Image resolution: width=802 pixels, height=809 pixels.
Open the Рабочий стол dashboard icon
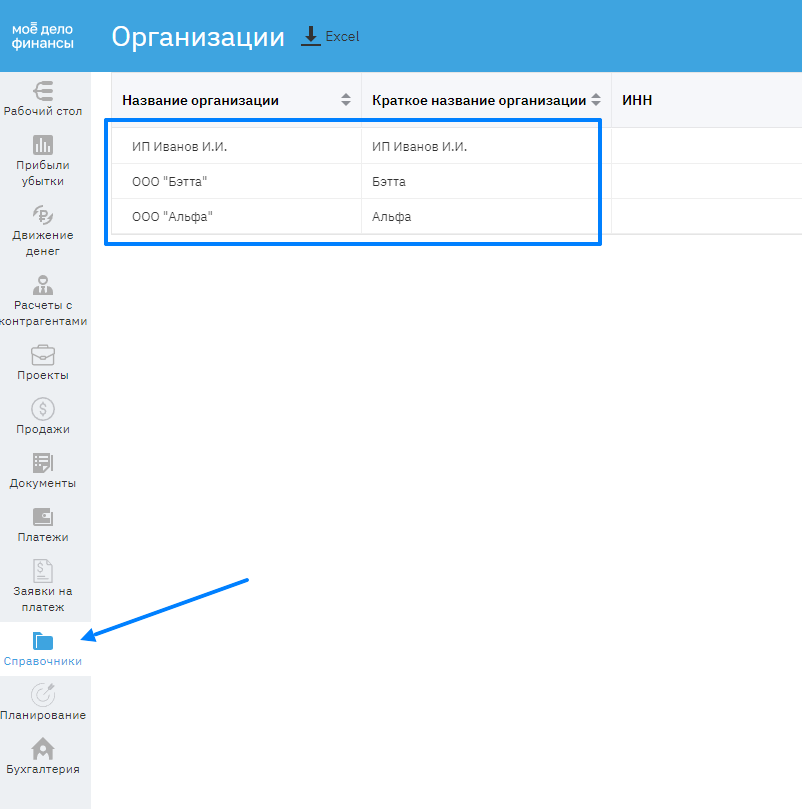coord(43,91)
